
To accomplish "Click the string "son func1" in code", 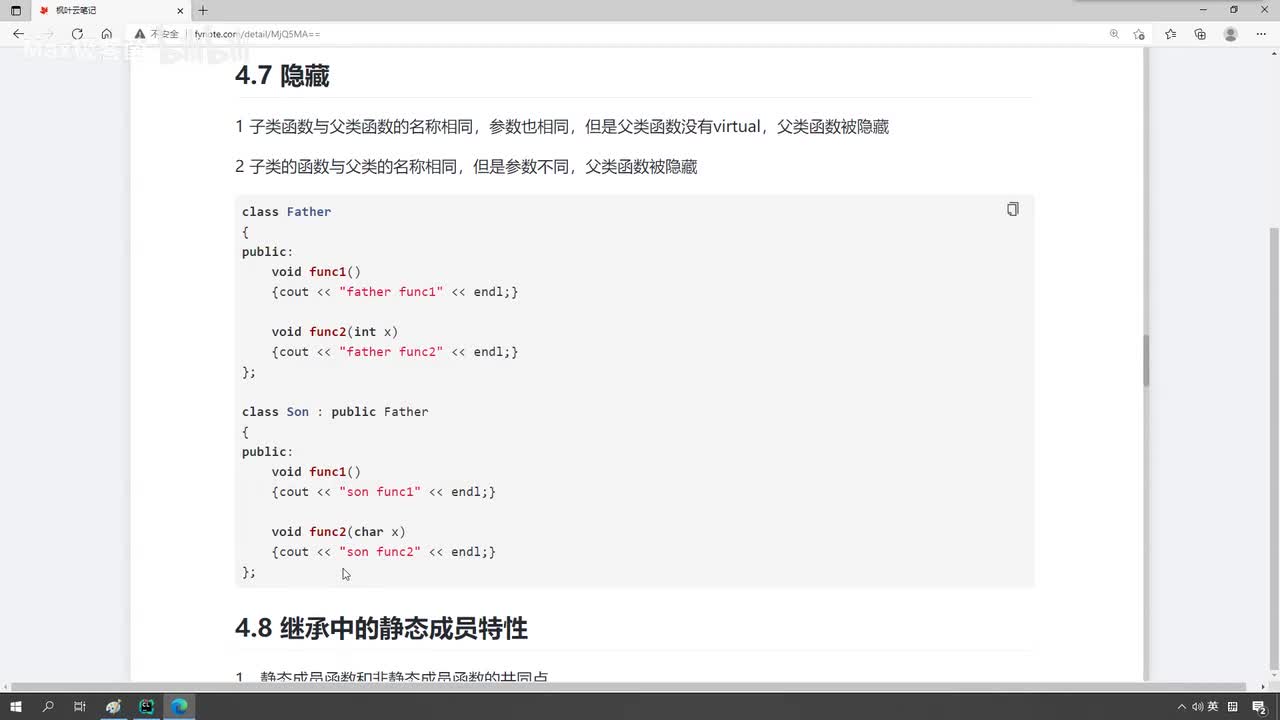I will [380, 492].
